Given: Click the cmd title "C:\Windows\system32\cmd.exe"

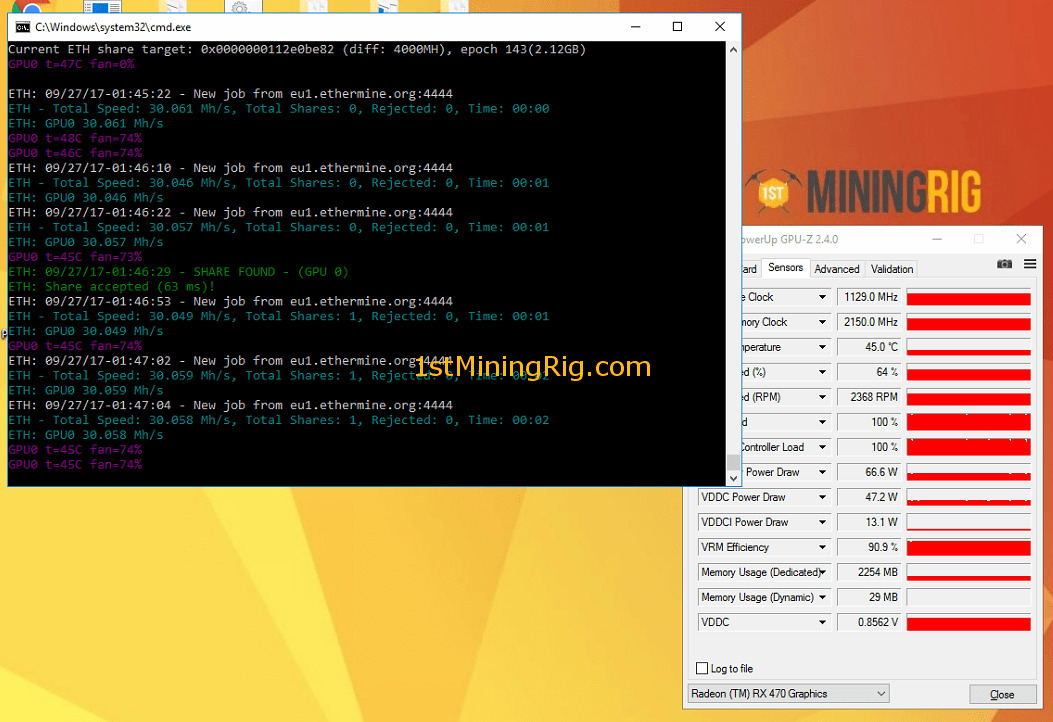Looking at the screenshot, I should [113, 27].
